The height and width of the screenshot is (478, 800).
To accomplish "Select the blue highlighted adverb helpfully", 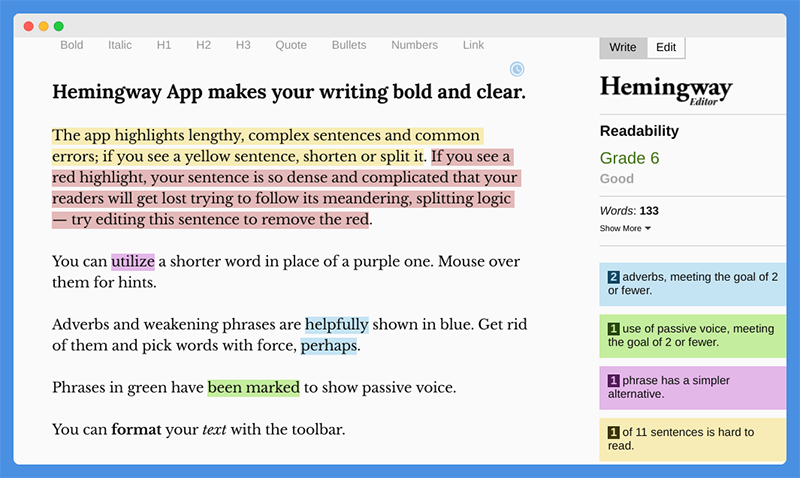I will (337, 324).
